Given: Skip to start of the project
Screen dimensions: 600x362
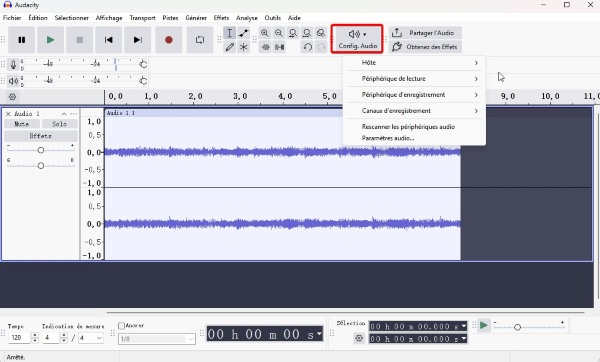Looking at the screenshot, I should tap(109, 40).
